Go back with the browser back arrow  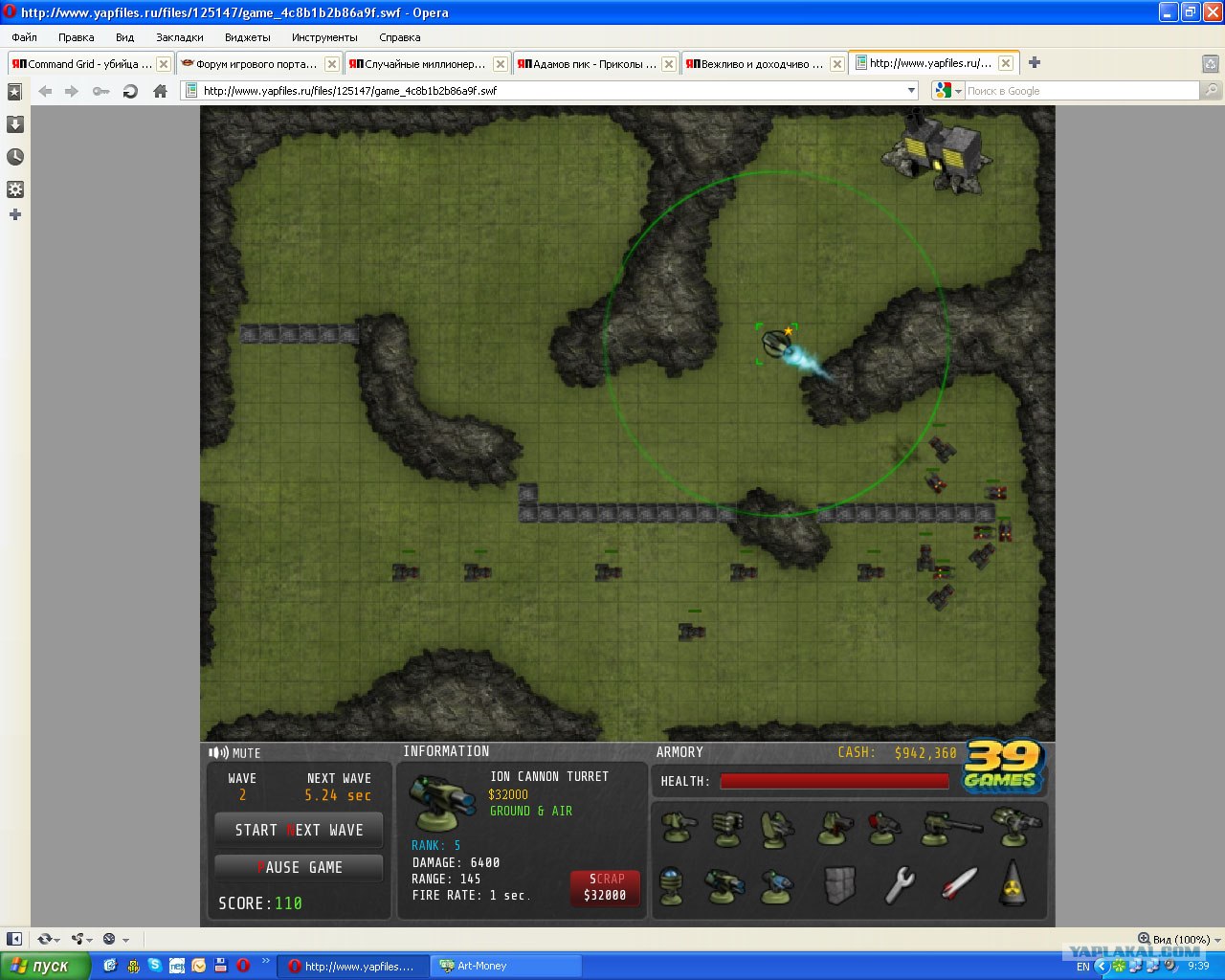45,91
